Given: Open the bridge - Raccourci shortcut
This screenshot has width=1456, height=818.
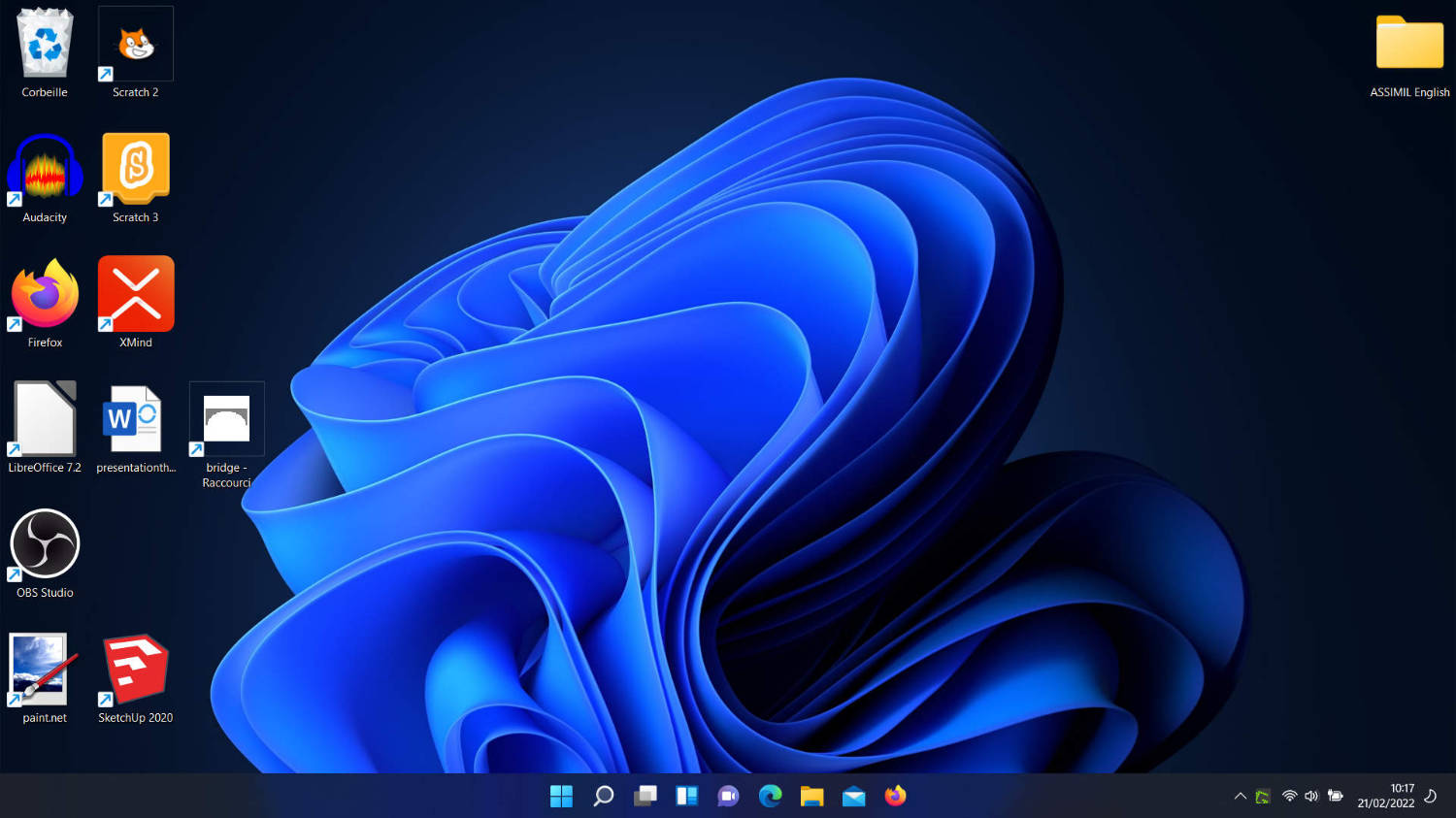Looking at the screenshot, I should click(226, 418).
